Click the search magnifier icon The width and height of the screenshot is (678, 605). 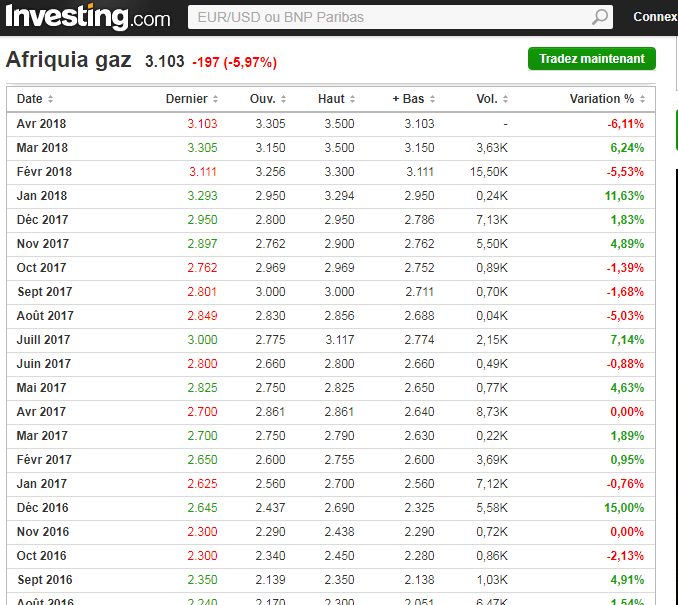[x=599, y=17]
